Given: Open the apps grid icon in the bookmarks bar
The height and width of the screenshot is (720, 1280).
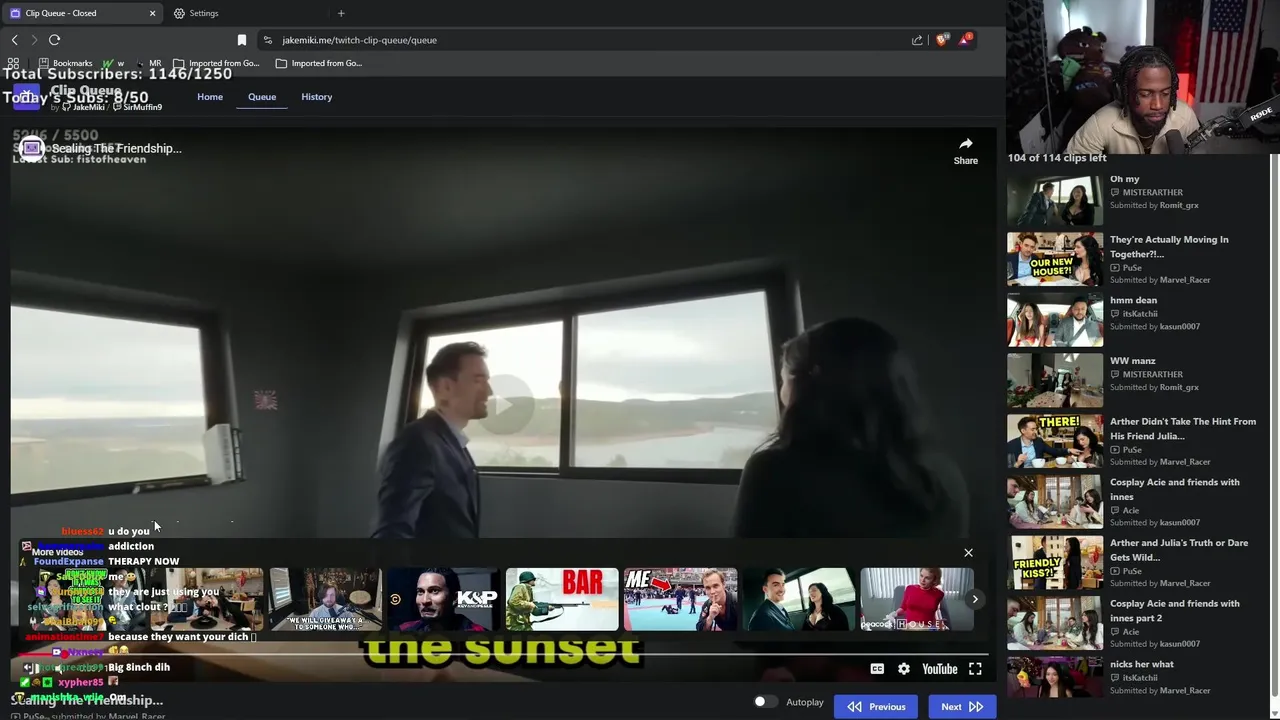Looking at the screenshot, I should [13, 63].
